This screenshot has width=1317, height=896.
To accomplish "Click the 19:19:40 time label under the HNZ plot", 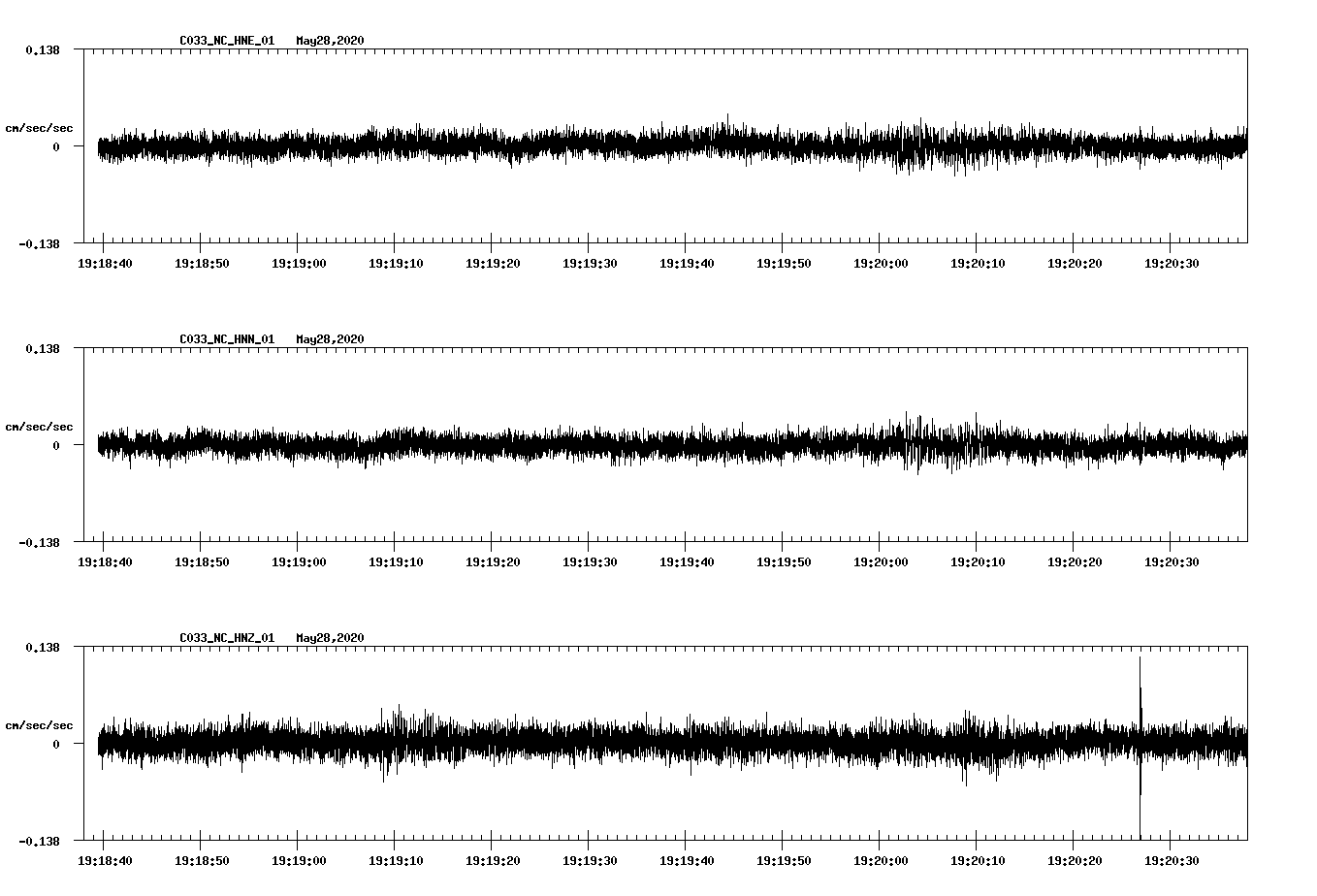I will point(687,860).
